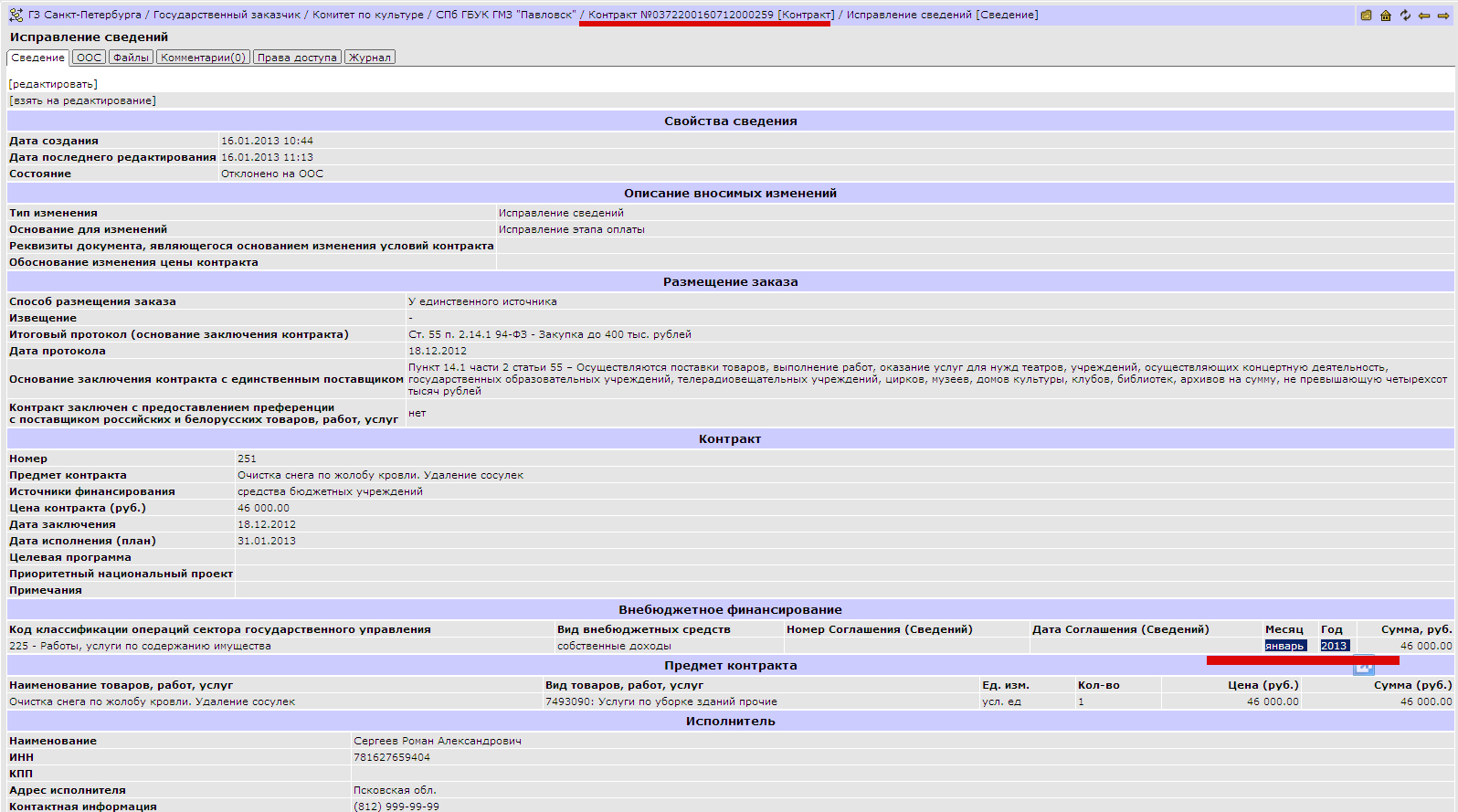Click the value Исправление этапа оплаты
The image size is (1458, 812).
tap(572, 229)
